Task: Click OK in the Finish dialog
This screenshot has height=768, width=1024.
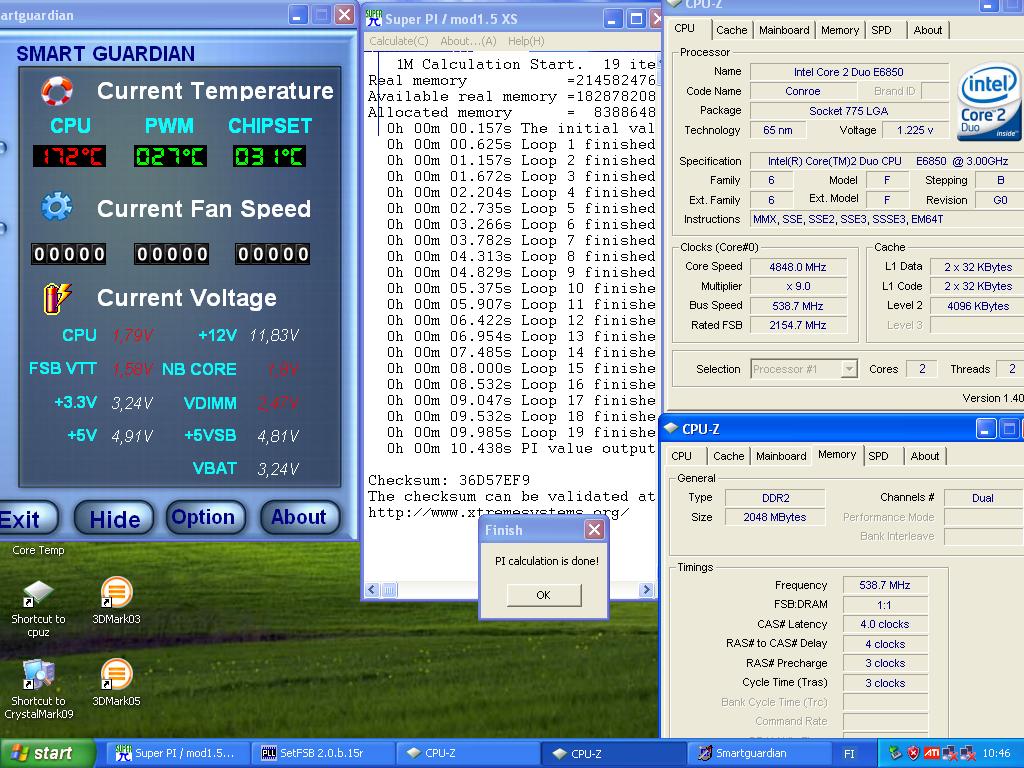Action: (x=543, y=595)
